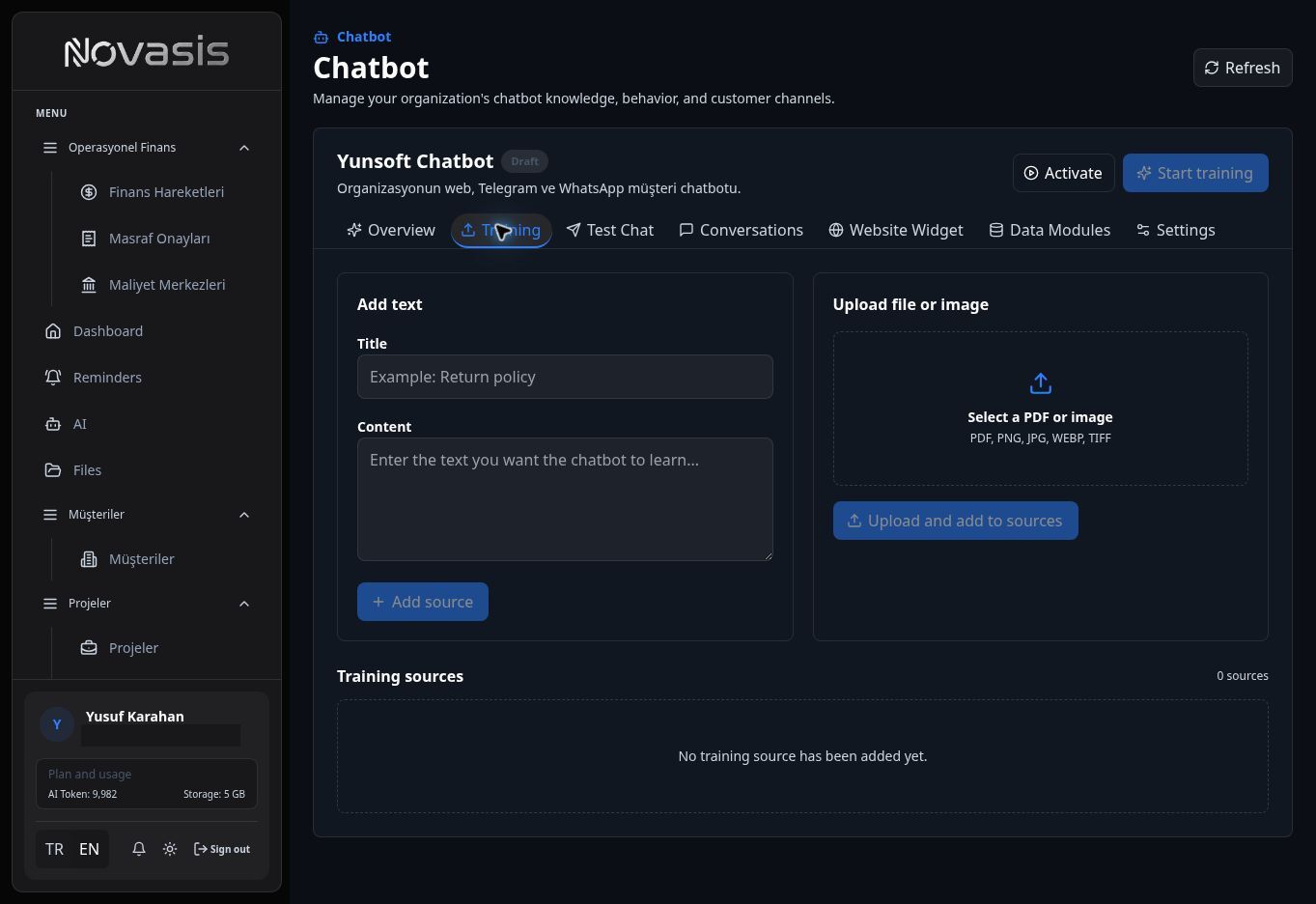
Task: Click the Refresh button
Action: [x=1243, y=68]
